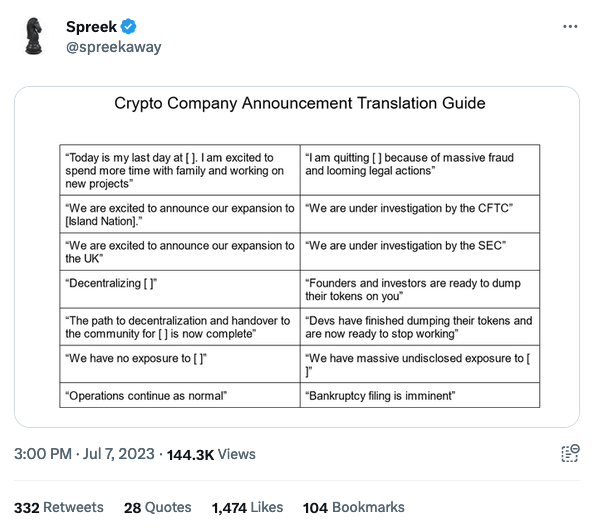Click the 104 Bookmarks count
Screen dimensions: 594x530
tap(353, 507)
